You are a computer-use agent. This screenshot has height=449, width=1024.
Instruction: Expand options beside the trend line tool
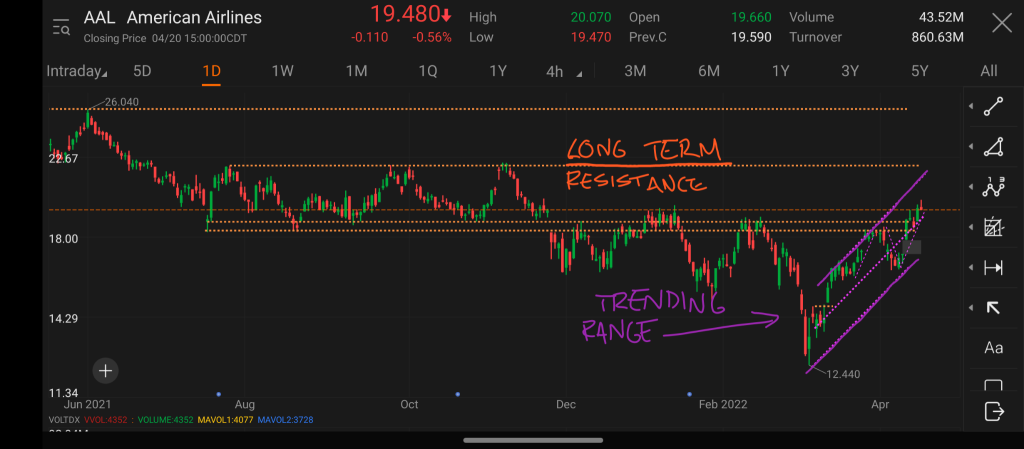tap(971, 106)
